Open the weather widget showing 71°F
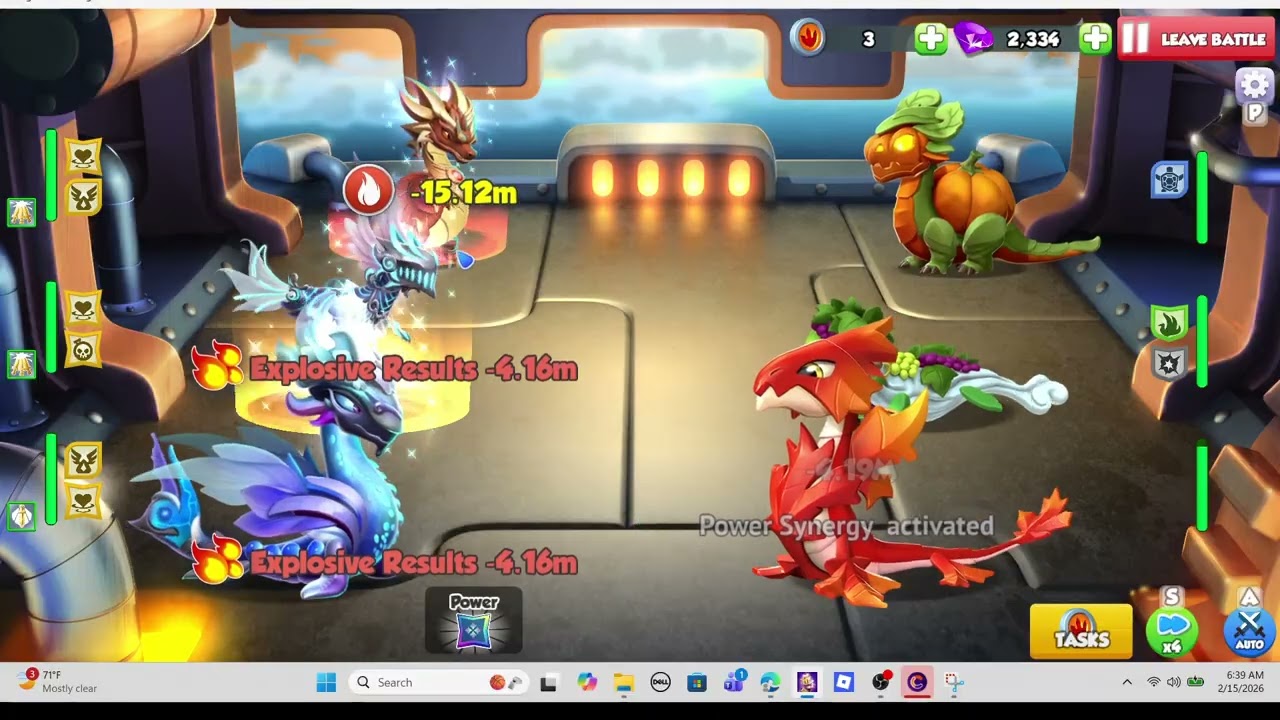 click(x=58, y=682)
